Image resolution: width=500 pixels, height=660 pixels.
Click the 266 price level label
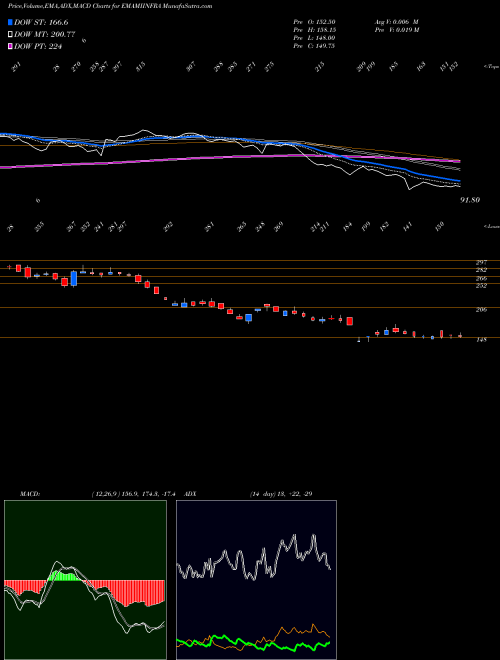[x=481, y=279]
